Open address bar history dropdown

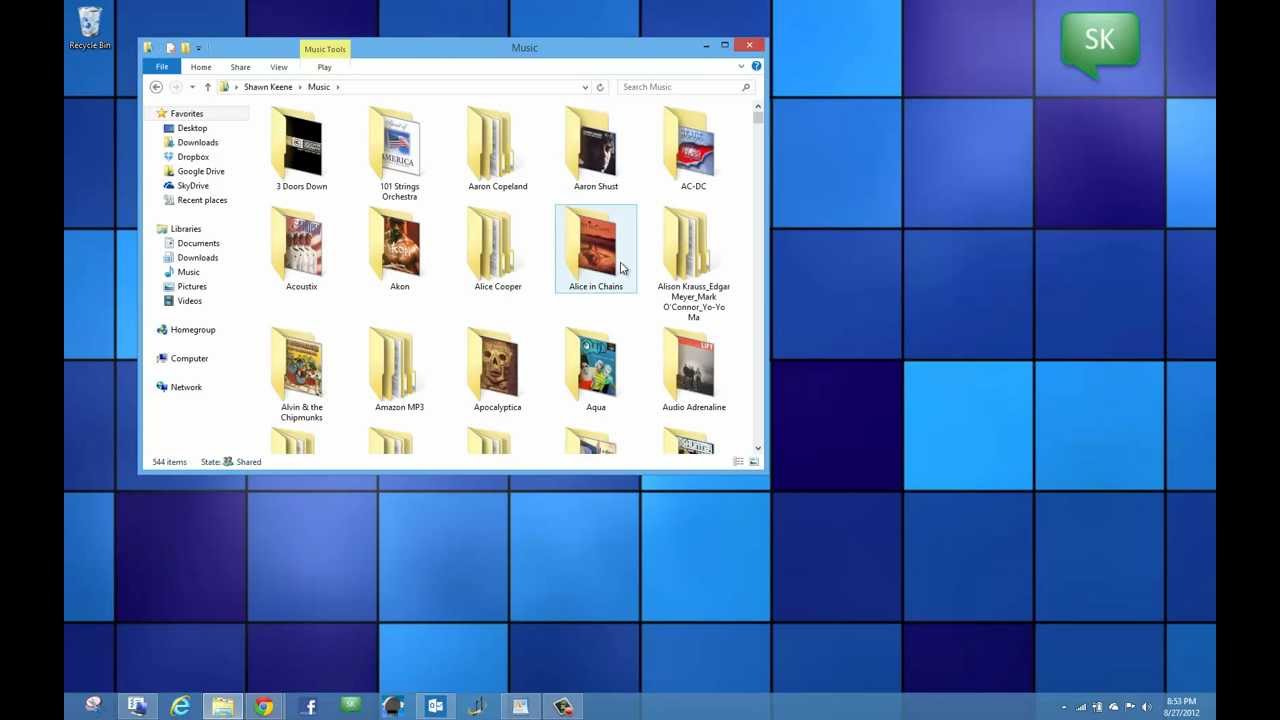click(585, 87)
